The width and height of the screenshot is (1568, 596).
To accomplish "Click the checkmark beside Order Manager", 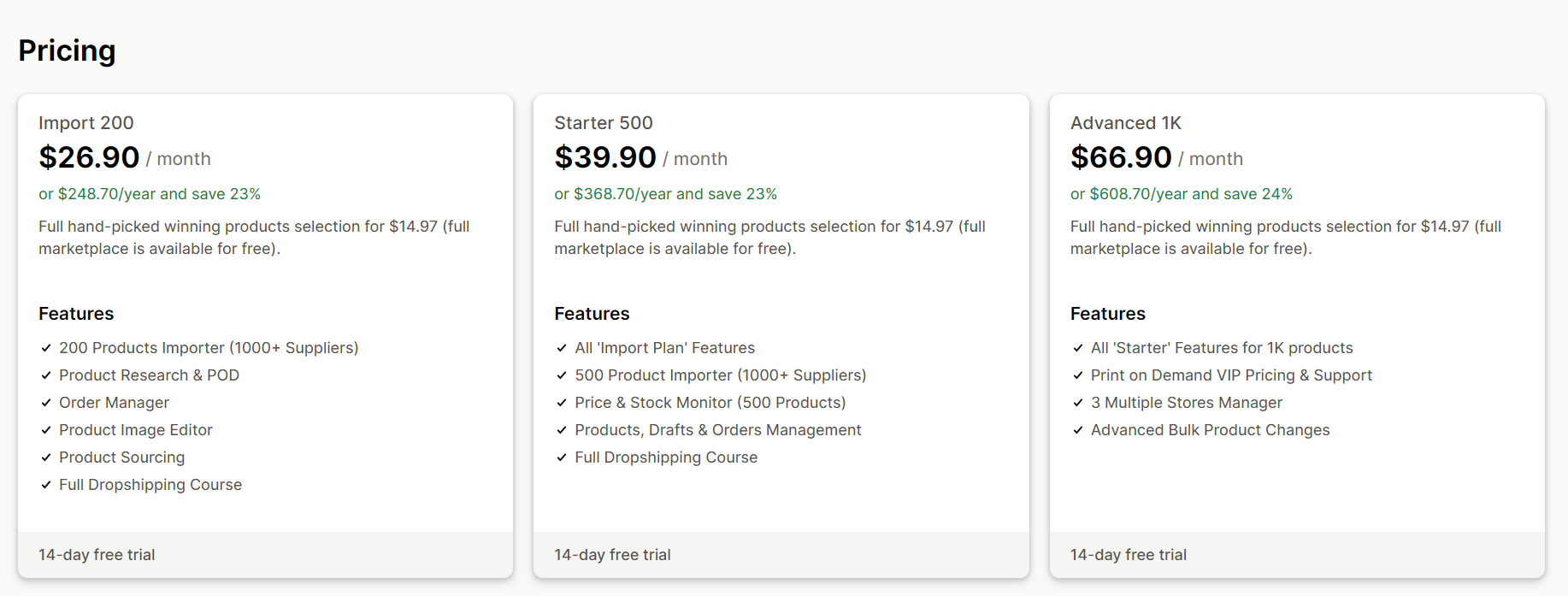I will [x=46, y=403].
